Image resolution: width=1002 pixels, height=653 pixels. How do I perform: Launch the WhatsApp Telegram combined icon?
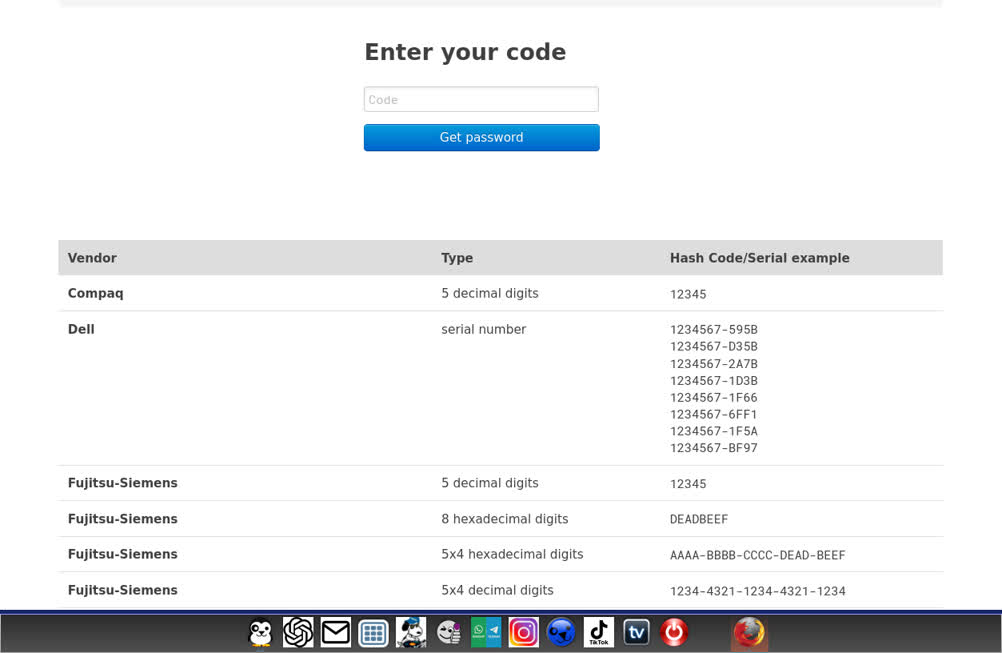point(486,633)
